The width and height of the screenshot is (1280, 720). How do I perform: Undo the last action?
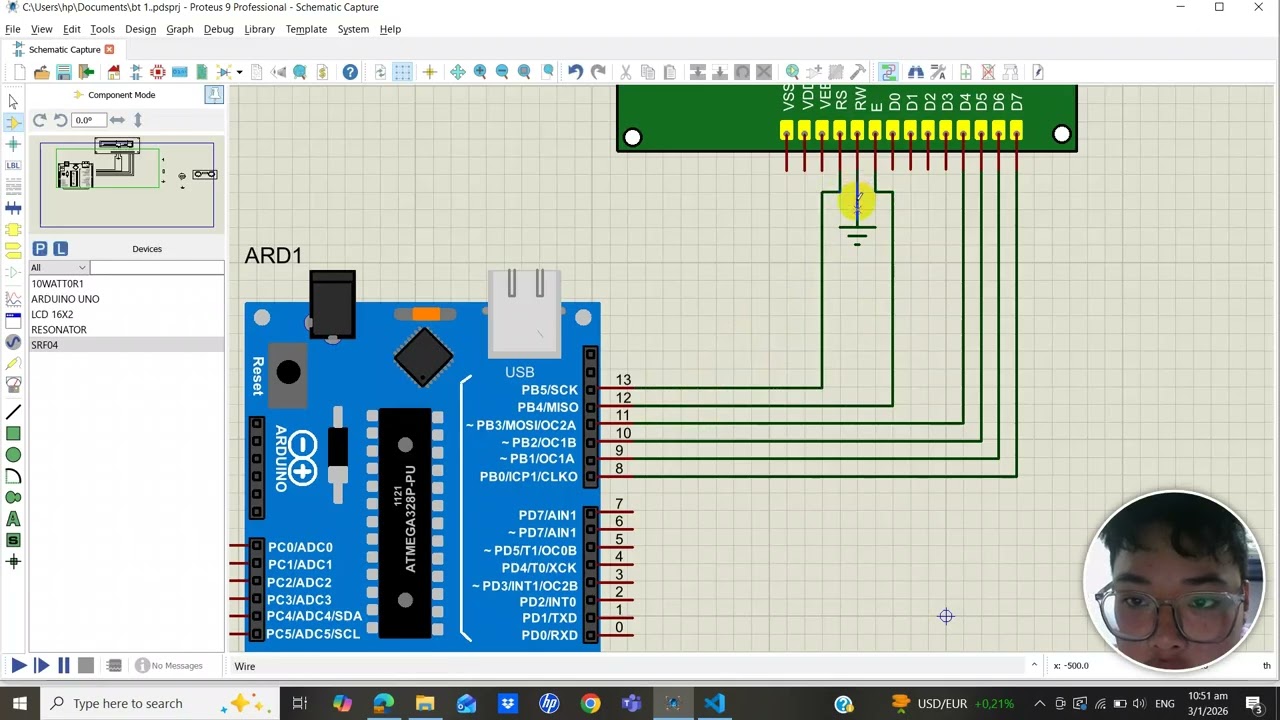coord(575,72)
